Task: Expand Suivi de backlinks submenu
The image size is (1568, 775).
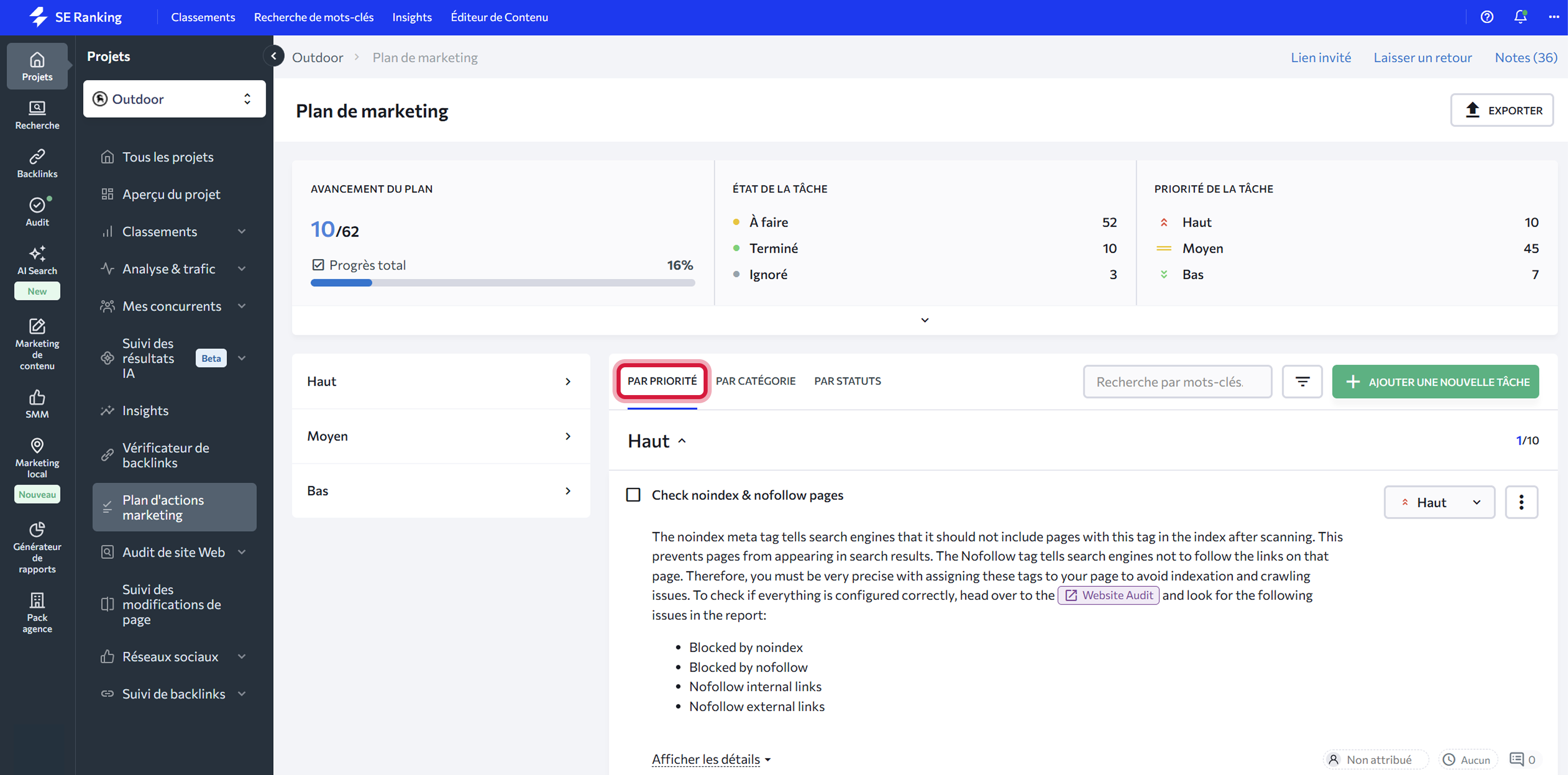Action: pos(242,694)
